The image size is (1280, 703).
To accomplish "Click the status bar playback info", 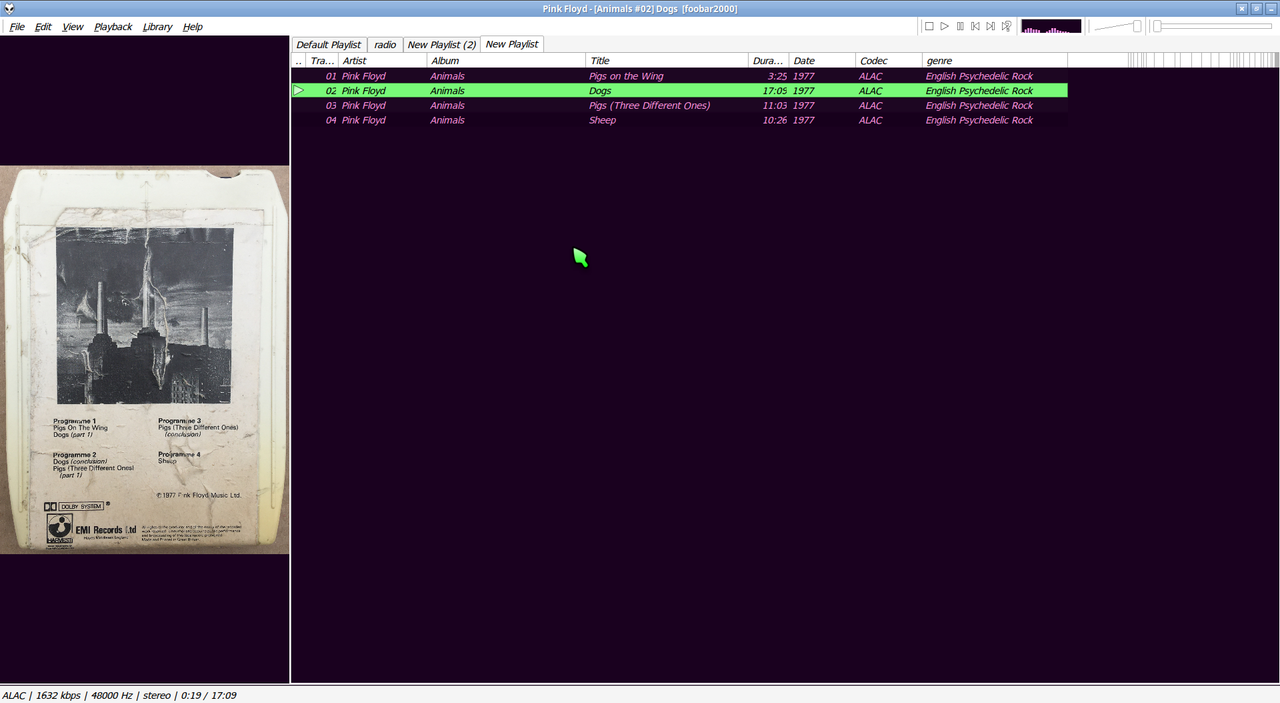I will 120,695.
